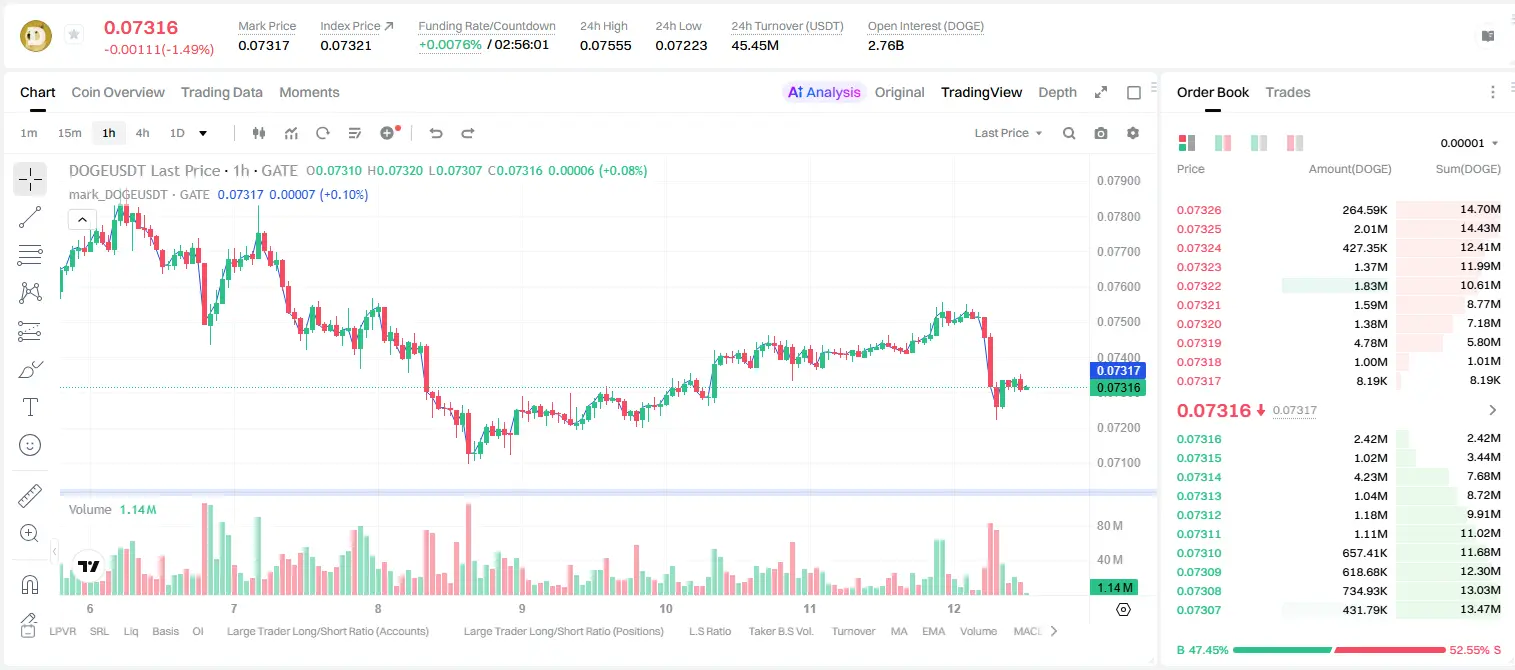Select the 15m timeframe
This screenshot has width=1515, height=670.
[x=69, y=133]
